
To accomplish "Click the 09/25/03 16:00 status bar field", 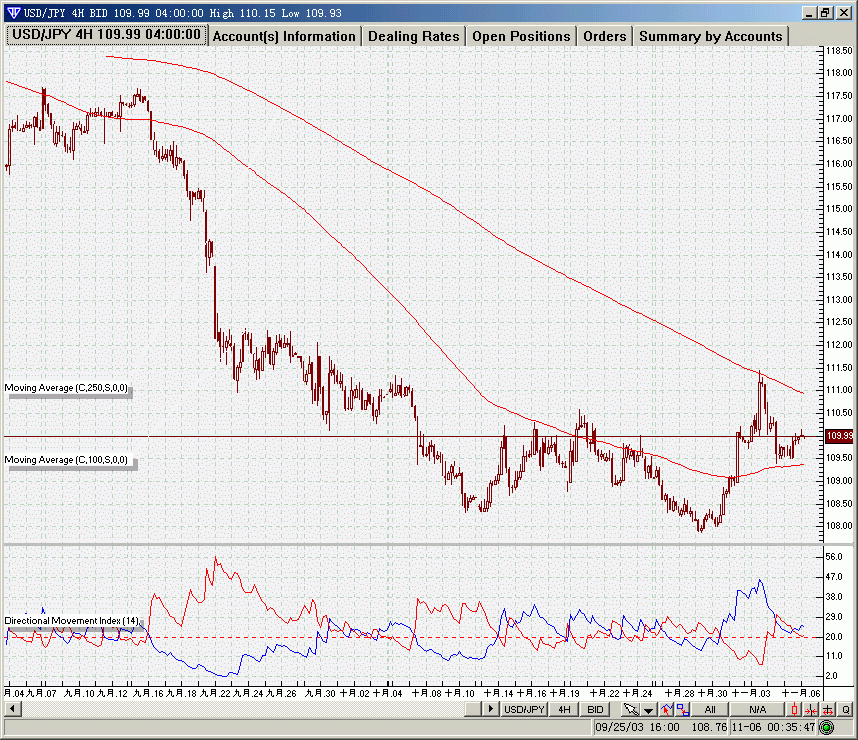I will (x=637, y=727).
